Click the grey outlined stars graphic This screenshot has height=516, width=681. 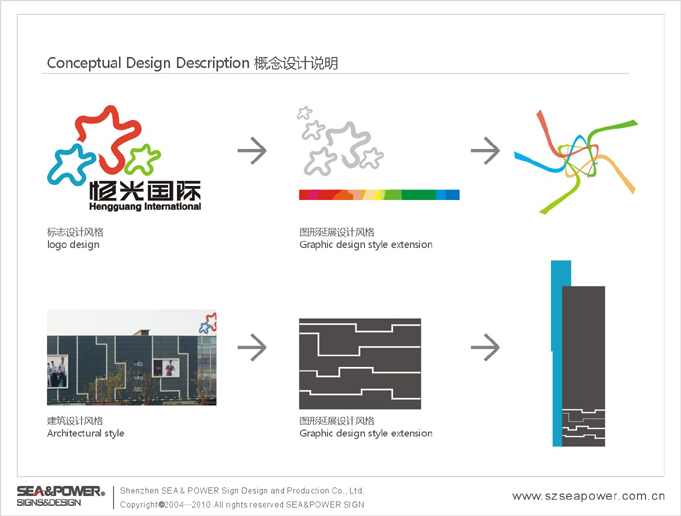pyautogui.click(x=340, y=141)
